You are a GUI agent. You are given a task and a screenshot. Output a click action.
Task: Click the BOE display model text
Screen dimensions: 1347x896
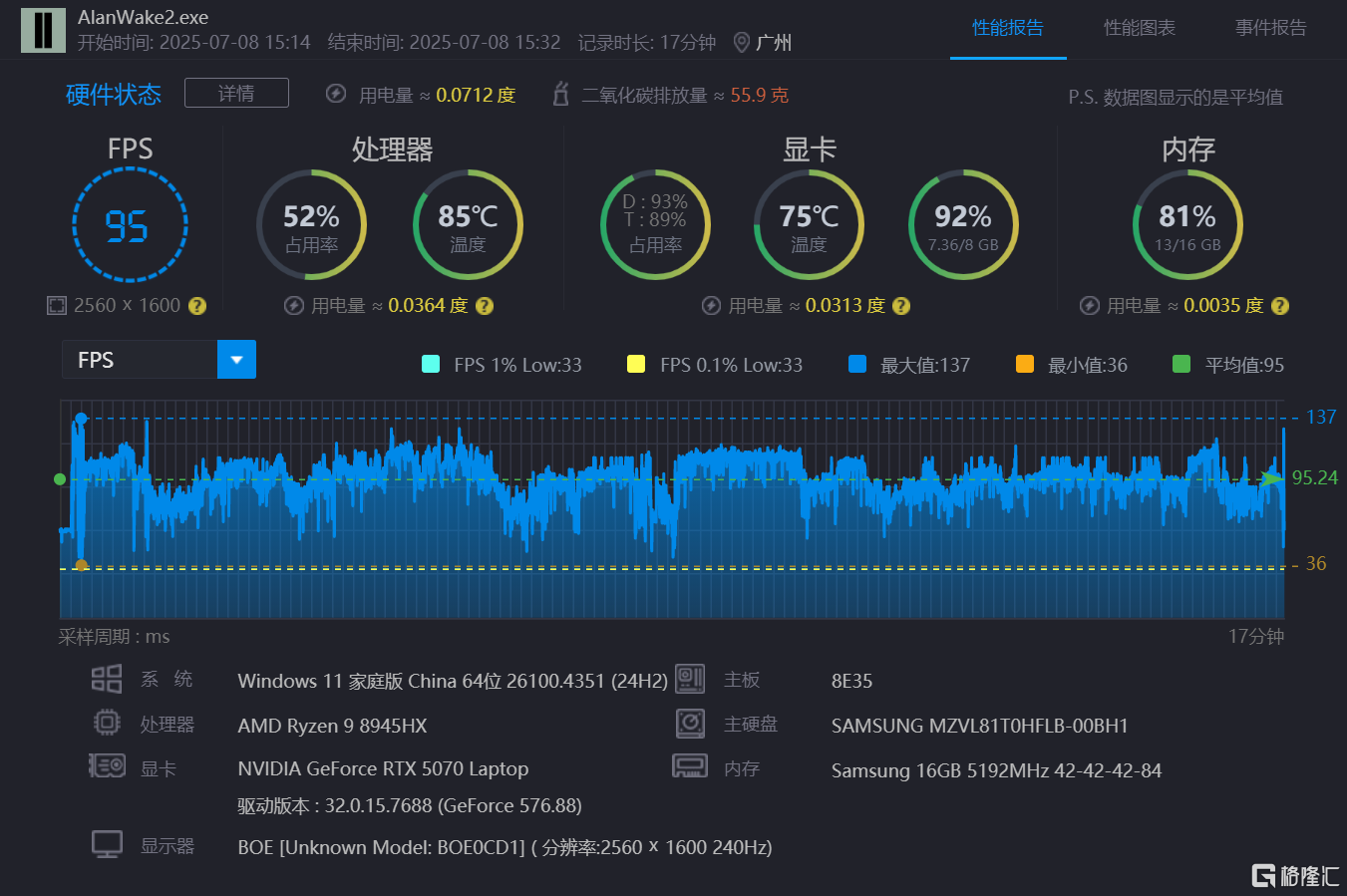505,847
